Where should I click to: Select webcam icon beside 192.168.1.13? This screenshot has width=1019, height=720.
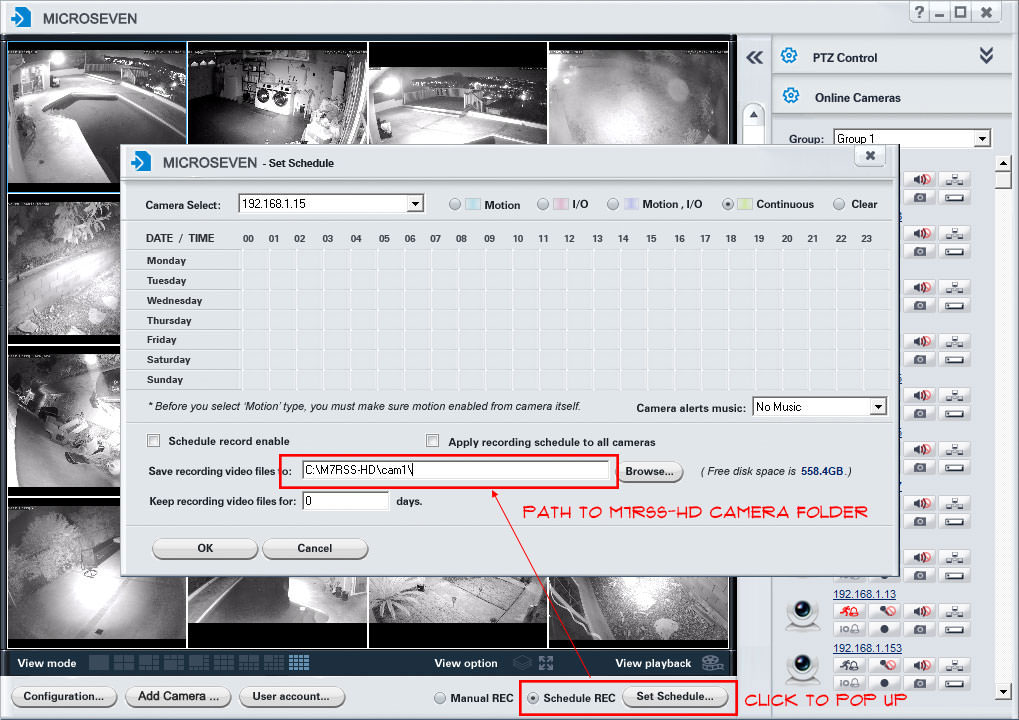[x=803, y=615]
